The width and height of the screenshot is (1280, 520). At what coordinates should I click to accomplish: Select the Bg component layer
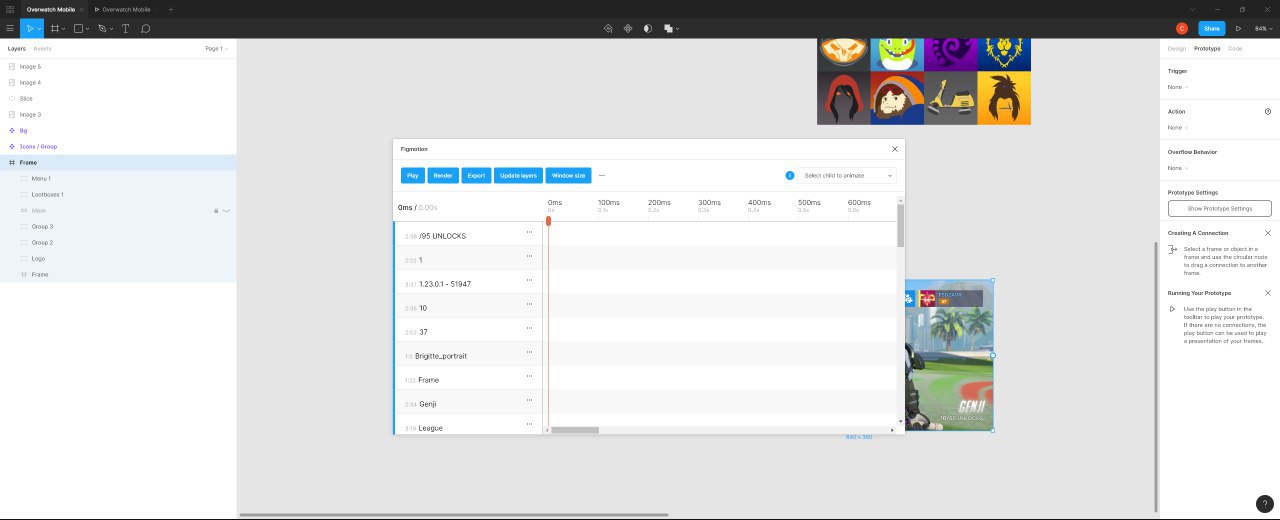pyautogui.click(x=118, y=130)
